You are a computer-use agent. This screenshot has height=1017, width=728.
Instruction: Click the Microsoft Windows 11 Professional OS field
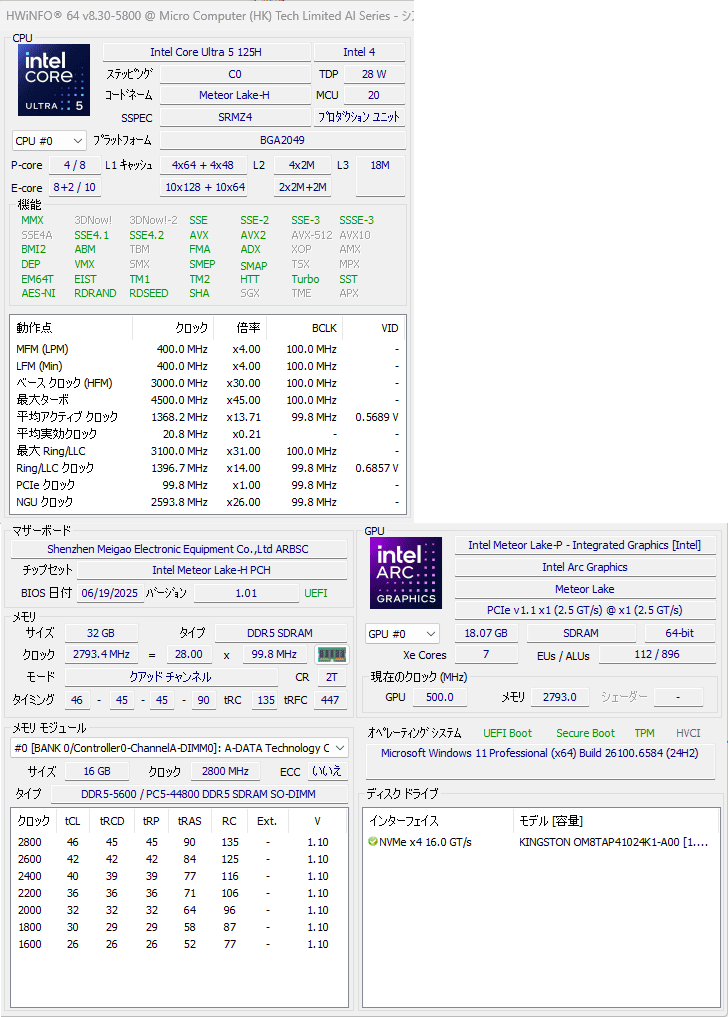(539, 753)
